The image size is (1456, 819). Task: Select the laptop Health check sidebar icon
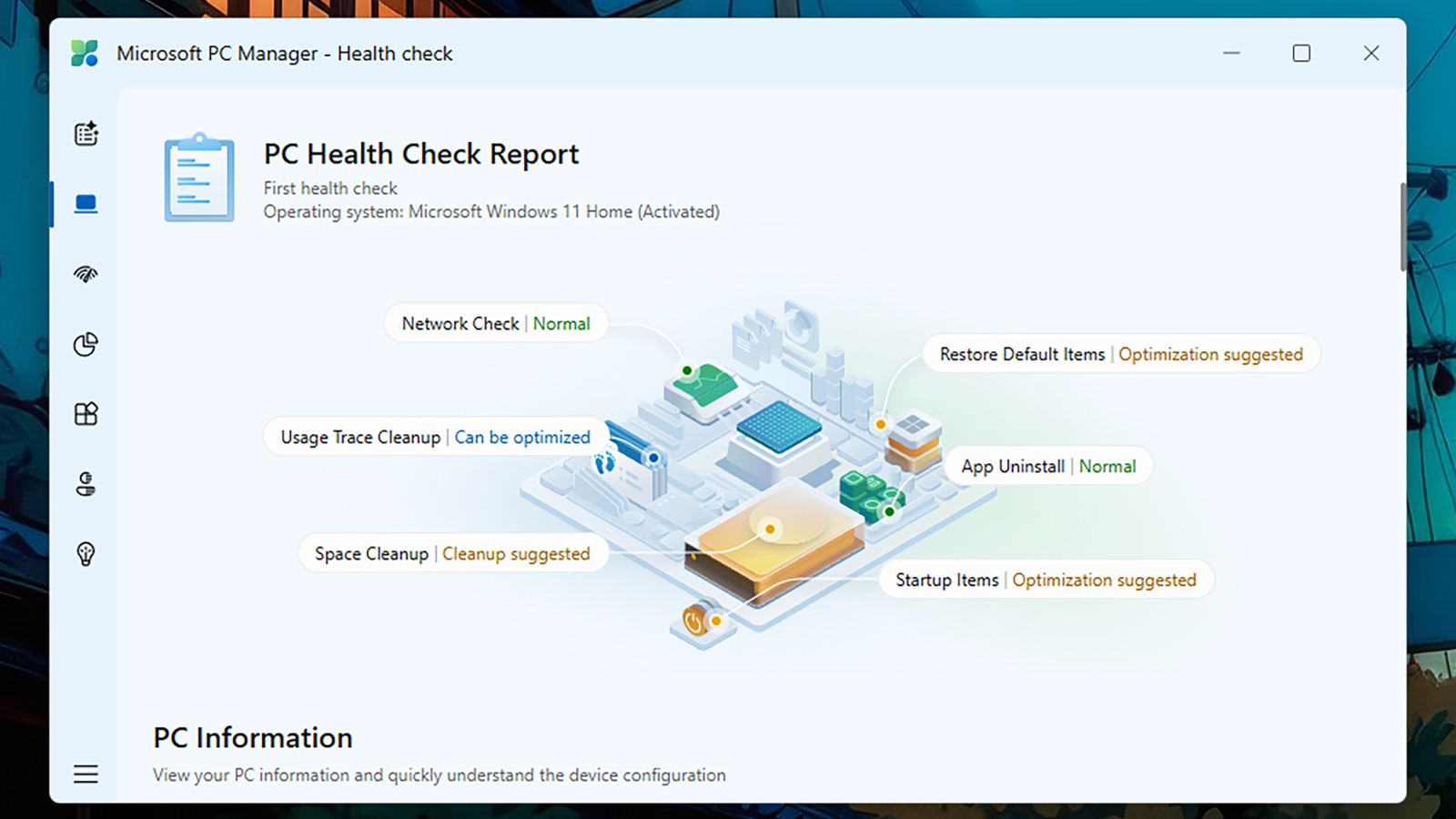(86, 204)
